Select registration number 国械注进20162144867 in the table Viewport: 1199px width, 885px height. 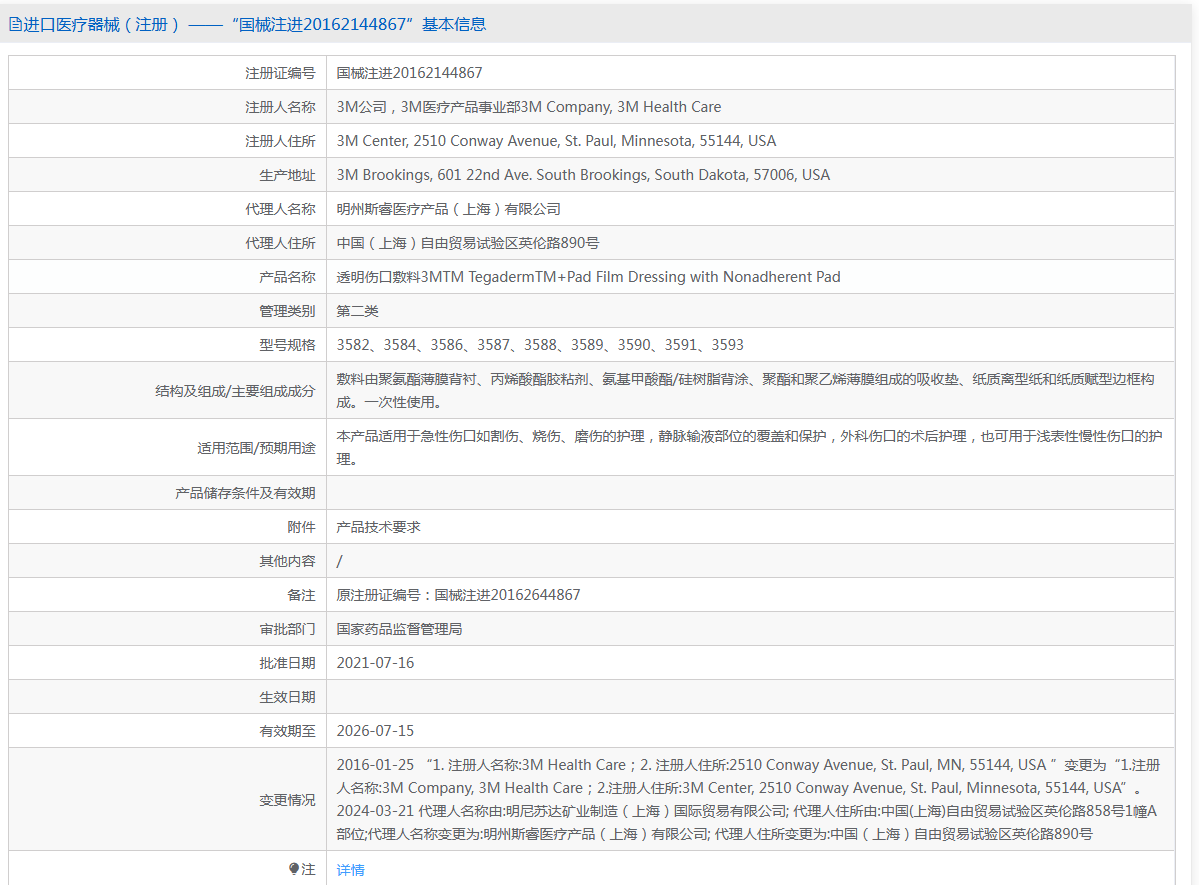click(x=409, y=73)
